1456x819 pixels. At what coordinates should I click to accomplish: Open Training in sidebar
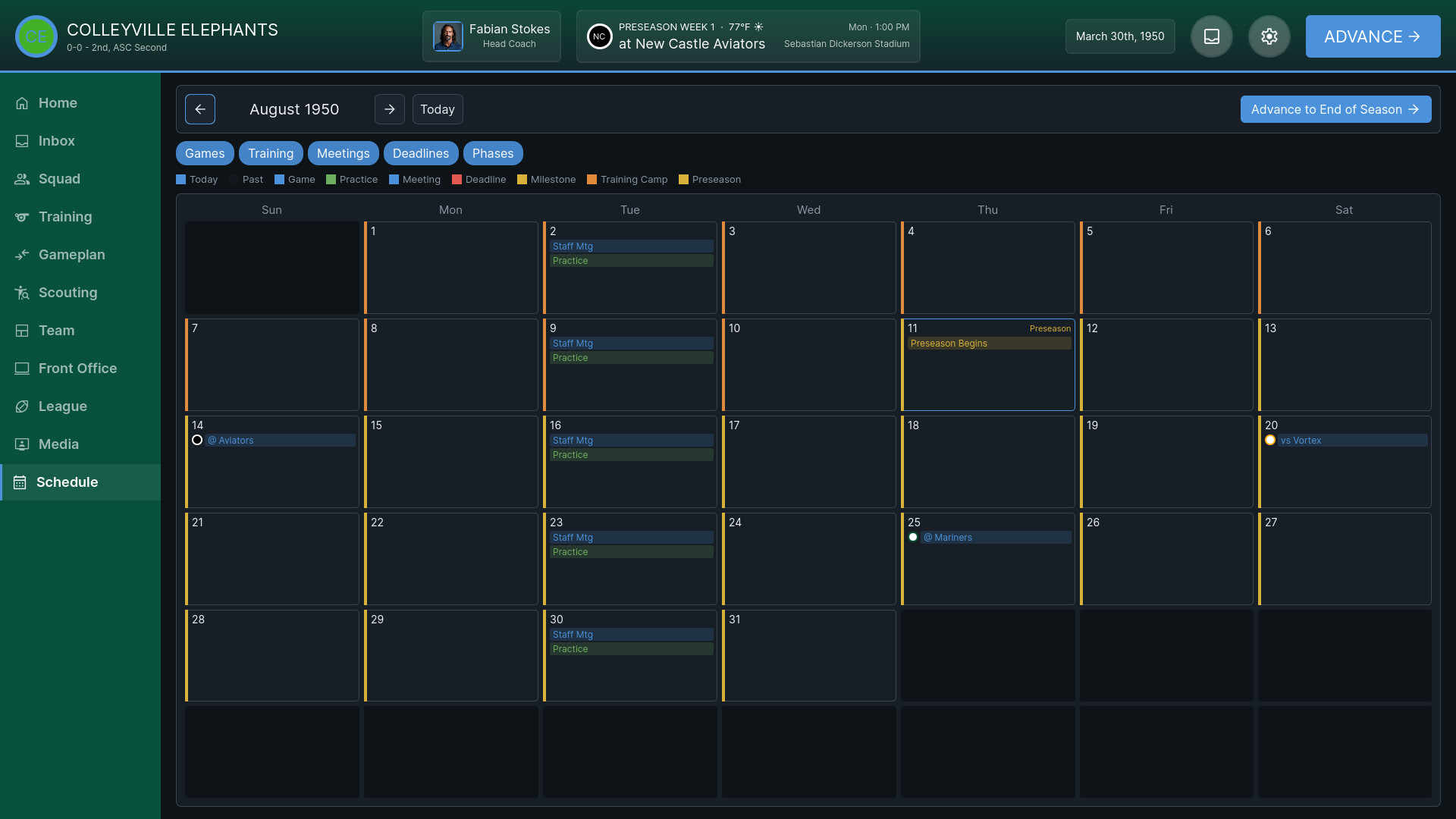pos(80,217)
